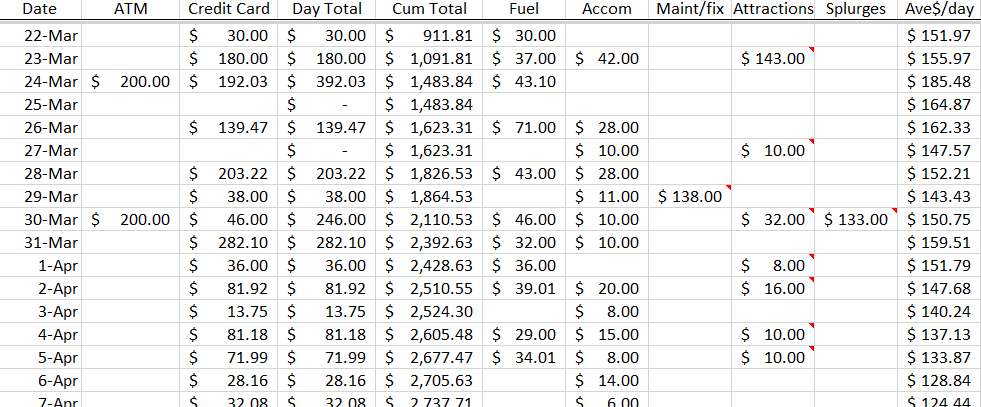Click the $185.48 Ave$/day cell
The image size is (981, 407).
click(x=939, y=82)
